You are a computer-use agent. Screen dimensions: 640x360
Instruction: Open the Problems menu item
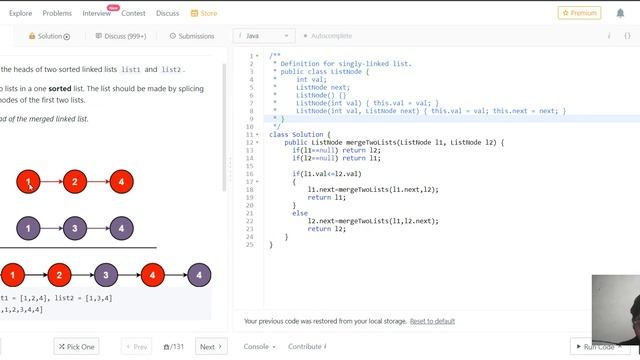pos(57,13)
